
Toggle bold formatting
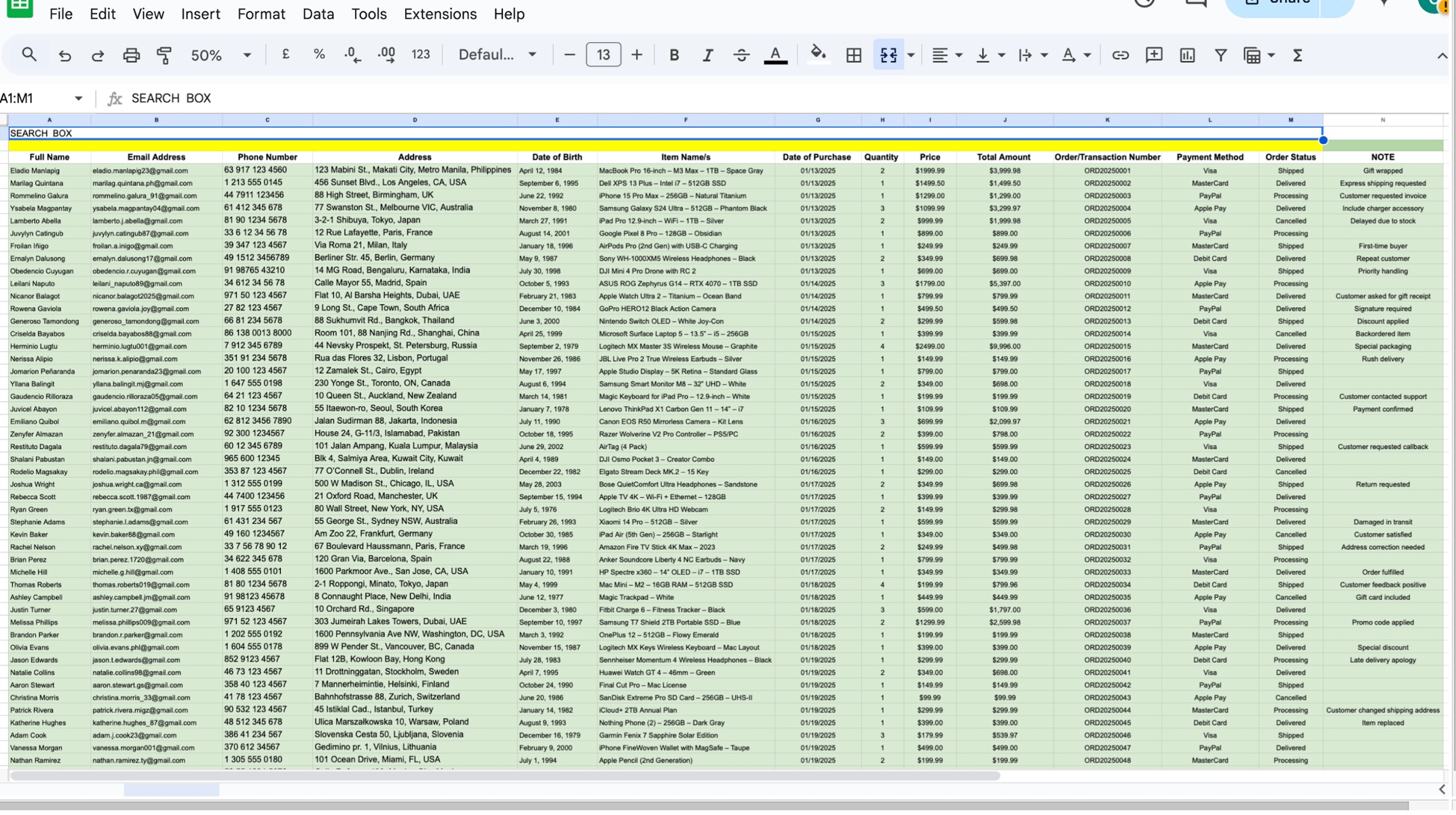[673, 56]
